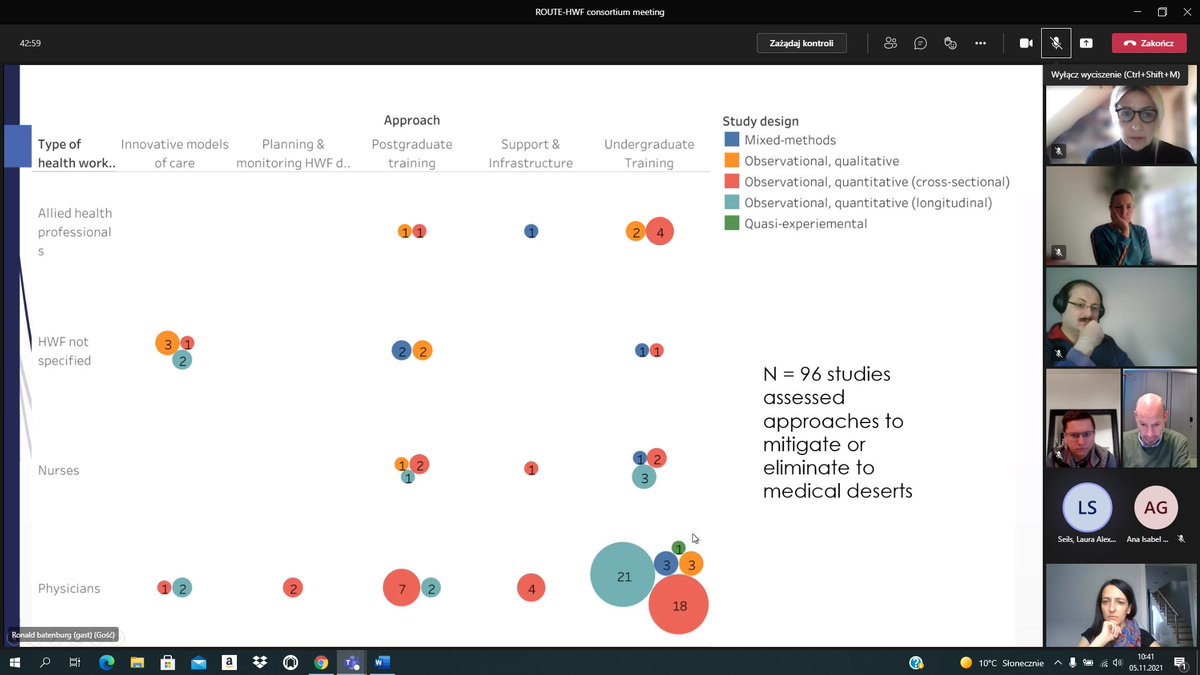This screenshot has width=1200, height=675.
Task: Expand the hidden system tray icons
Action: 1059,662
